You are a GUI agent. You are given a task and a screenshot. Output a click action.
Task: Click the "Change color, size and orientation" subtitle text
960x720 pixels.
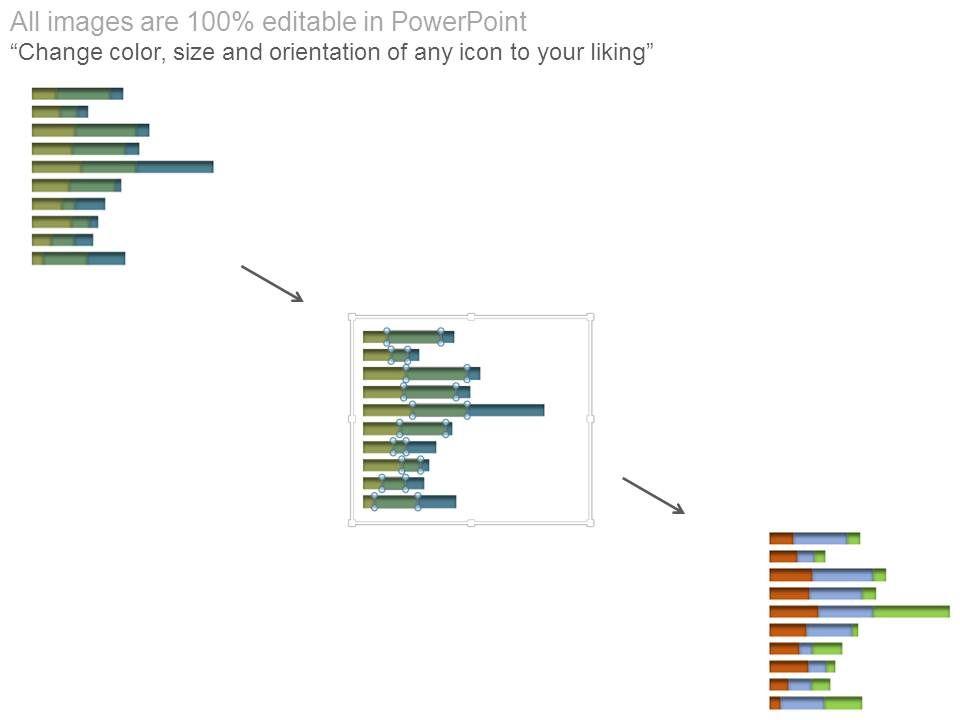click(331, 52)
